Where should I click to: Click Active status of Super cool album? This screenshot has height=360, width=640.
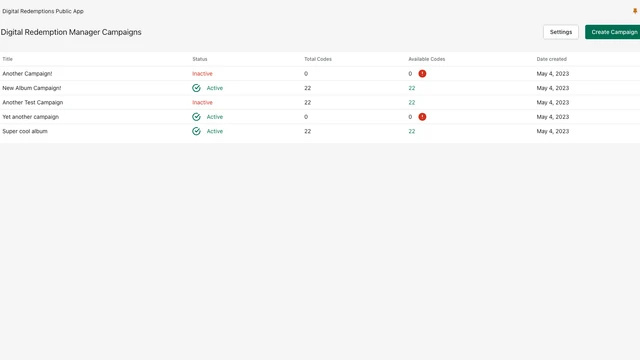click(x=215, y=131)
